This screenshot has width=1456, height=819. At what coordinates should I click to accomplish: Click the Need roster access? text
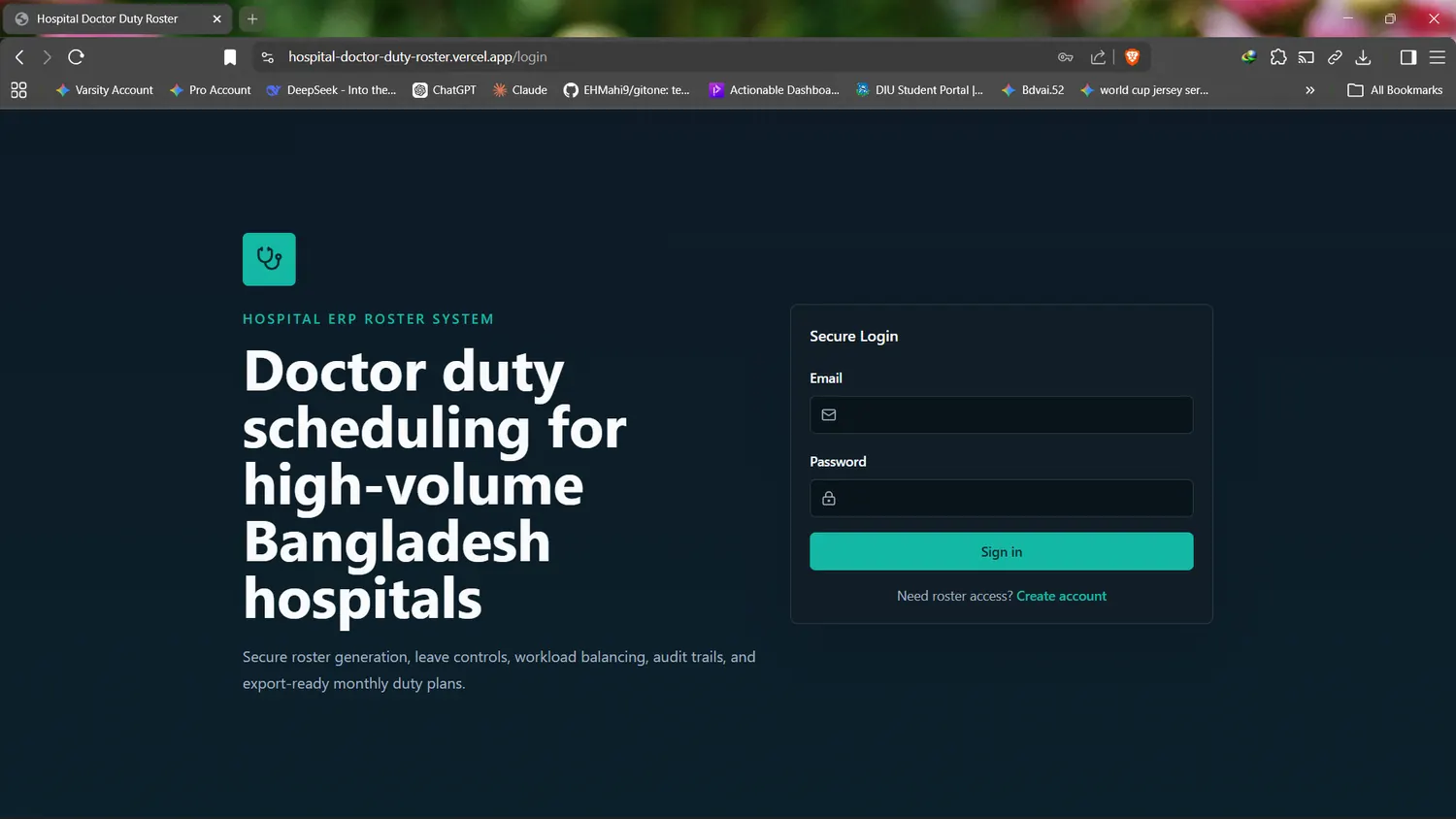coord(954,596)
